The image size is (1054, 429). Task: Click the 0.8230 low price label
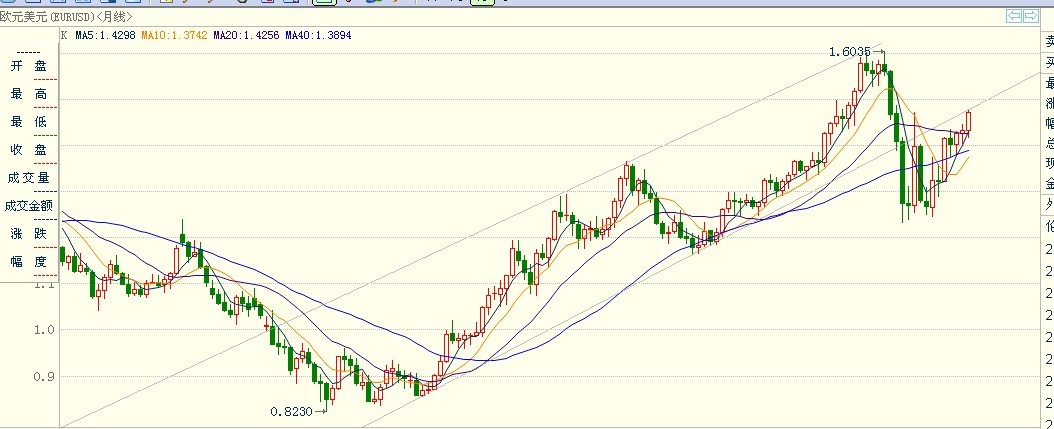click(292, 411)
